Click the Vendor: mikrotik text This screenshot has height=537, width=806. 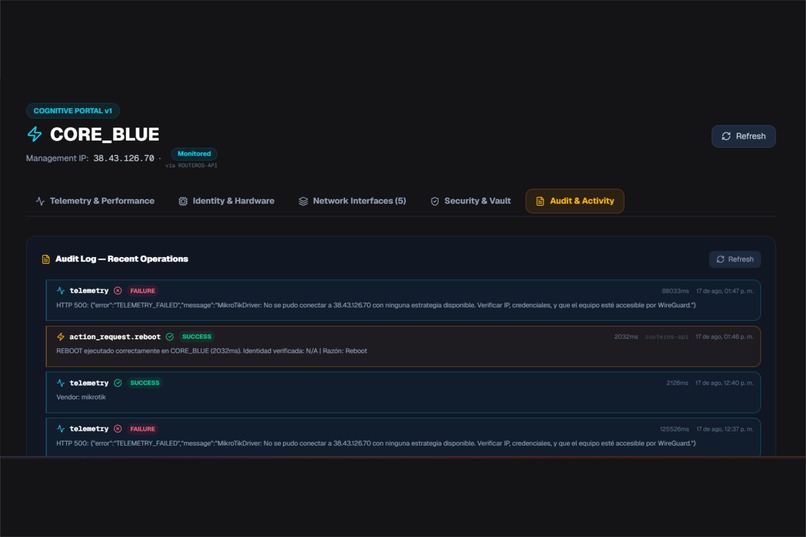[81, 397]
